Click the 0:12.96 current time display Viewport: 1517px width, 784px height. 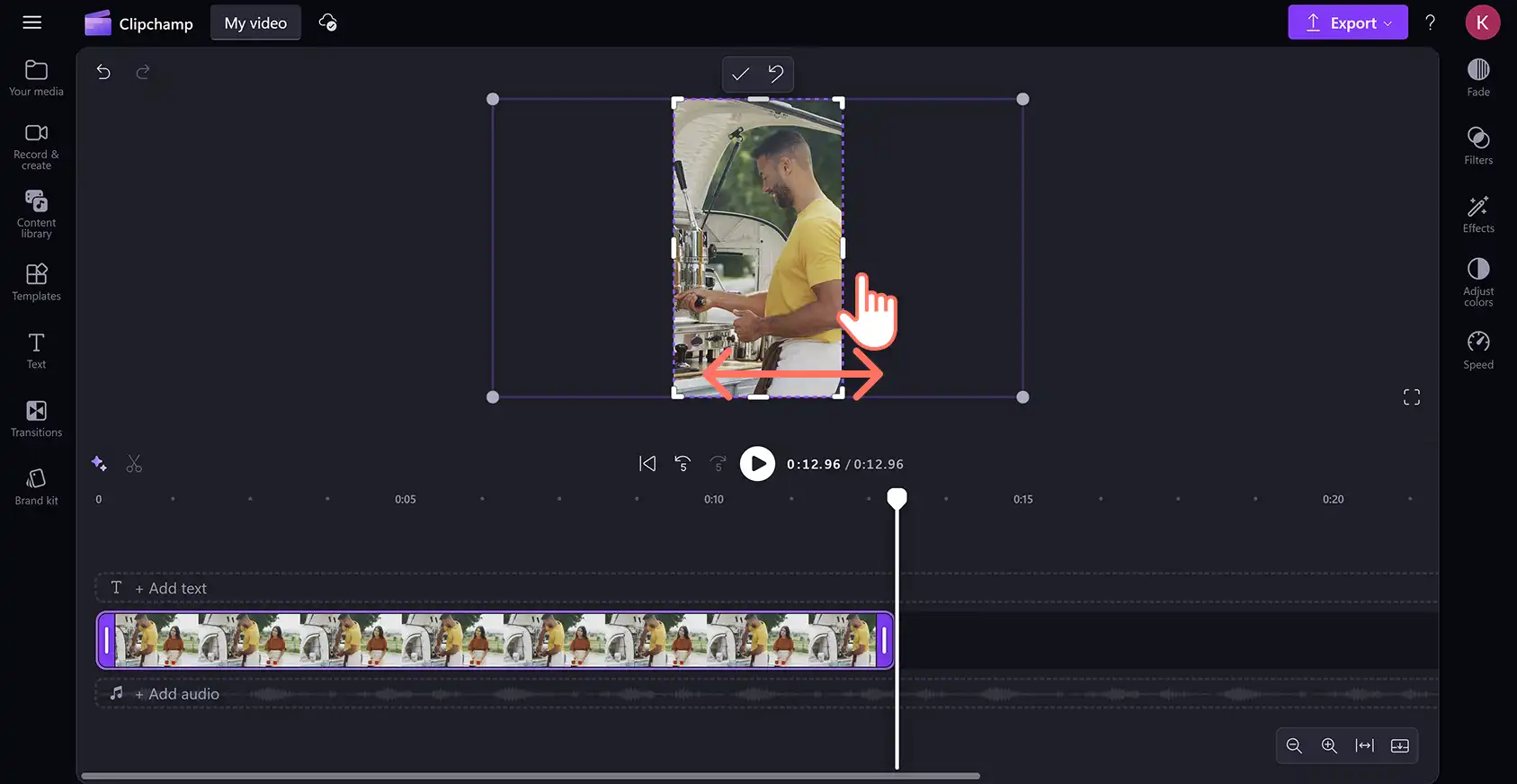click(x=814, y=464)
